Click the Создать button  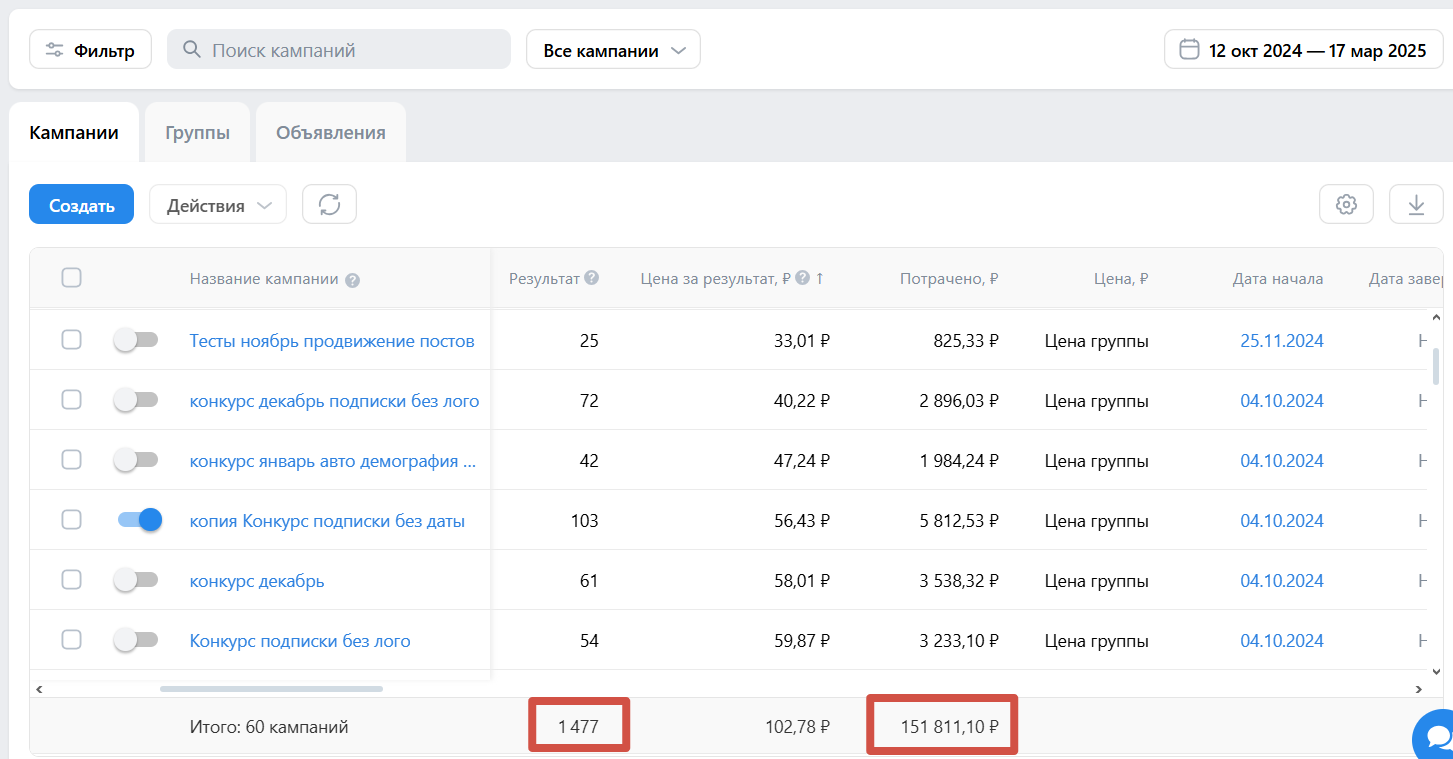coord(82,205)
